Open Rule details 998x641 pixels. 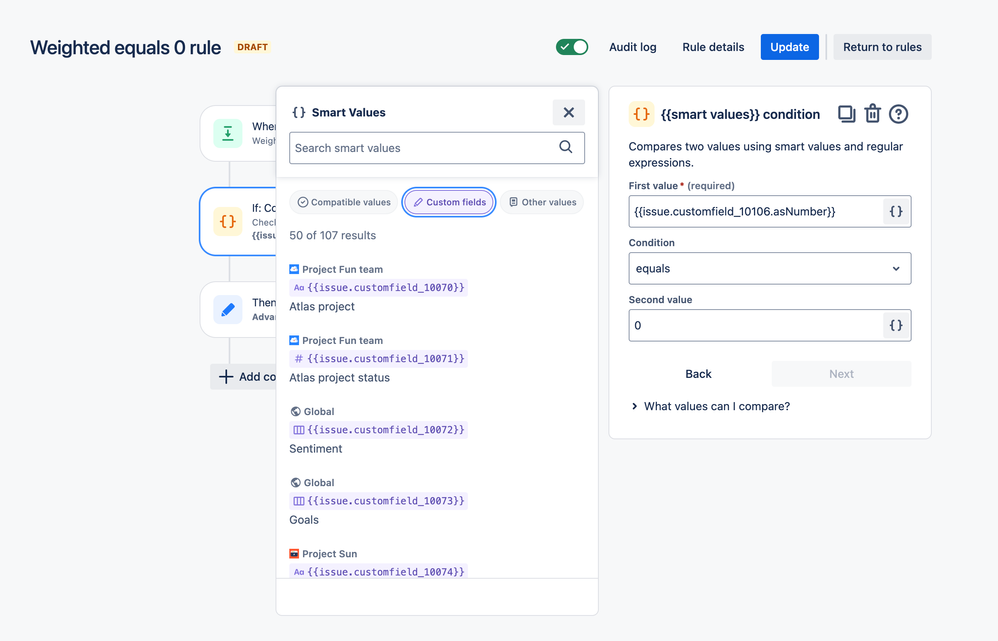[x=713, y=47]
